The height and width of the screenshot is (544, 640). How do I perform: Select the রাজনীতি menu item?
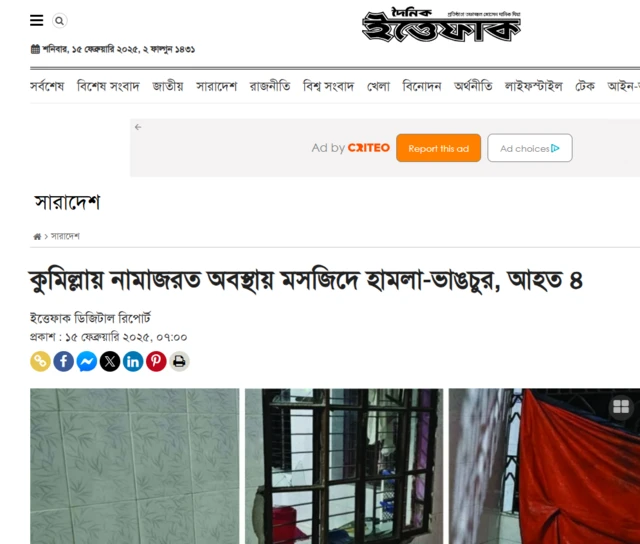coord(270,86)
